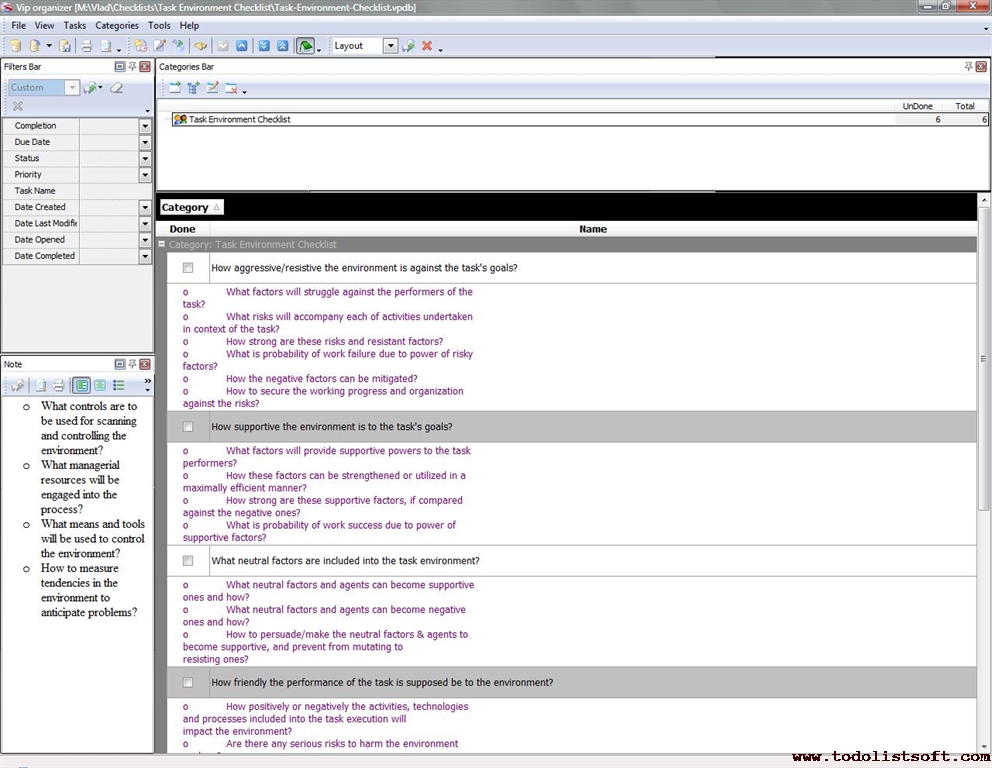The width and height of the screenshot is (992, 768).
Task: Check the 'How aggressive/resistive' task checkbox
Action: pyautogui.click(x=188, y=268)
